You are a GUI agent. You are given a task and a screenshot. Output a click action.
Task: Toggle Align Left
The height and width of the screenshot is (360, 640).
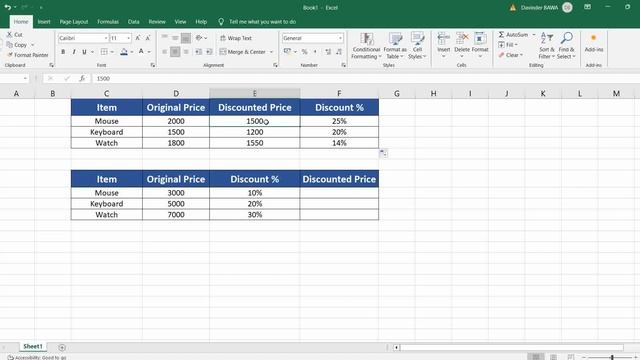(164, 52)
